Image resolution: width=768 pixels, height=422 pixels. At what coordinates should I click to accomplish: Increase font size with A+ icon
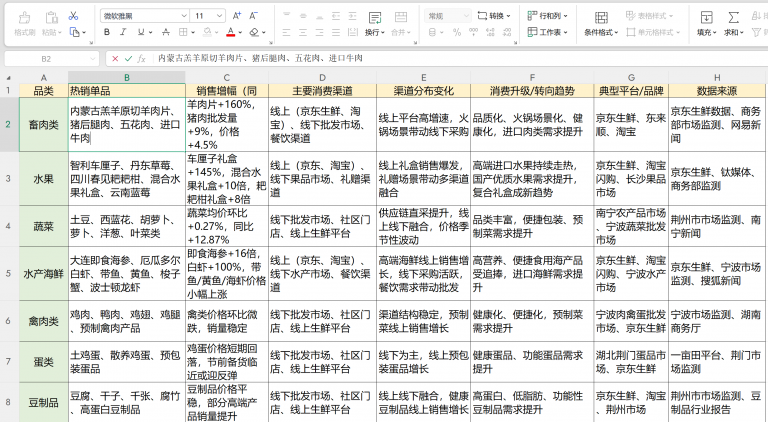237,16
